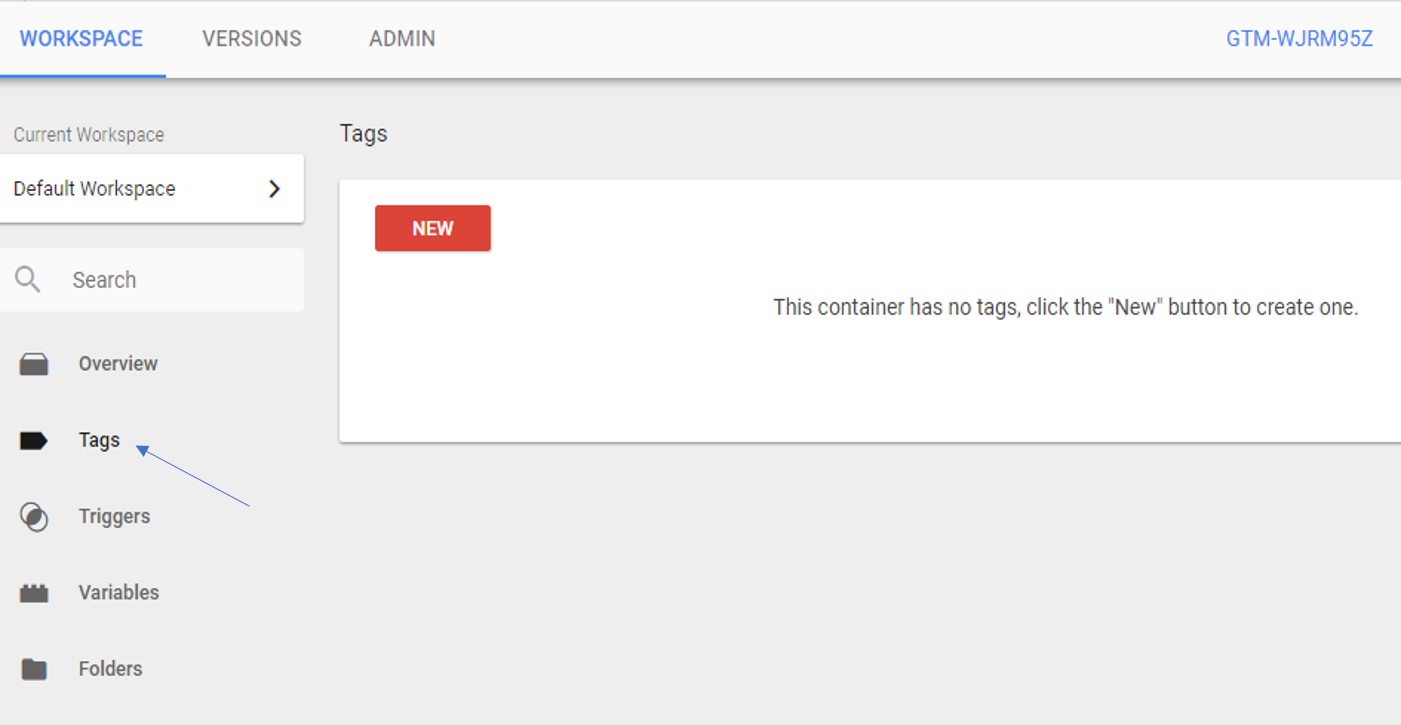
Task: Click the "Current Workspace" label
Action: 89,135
